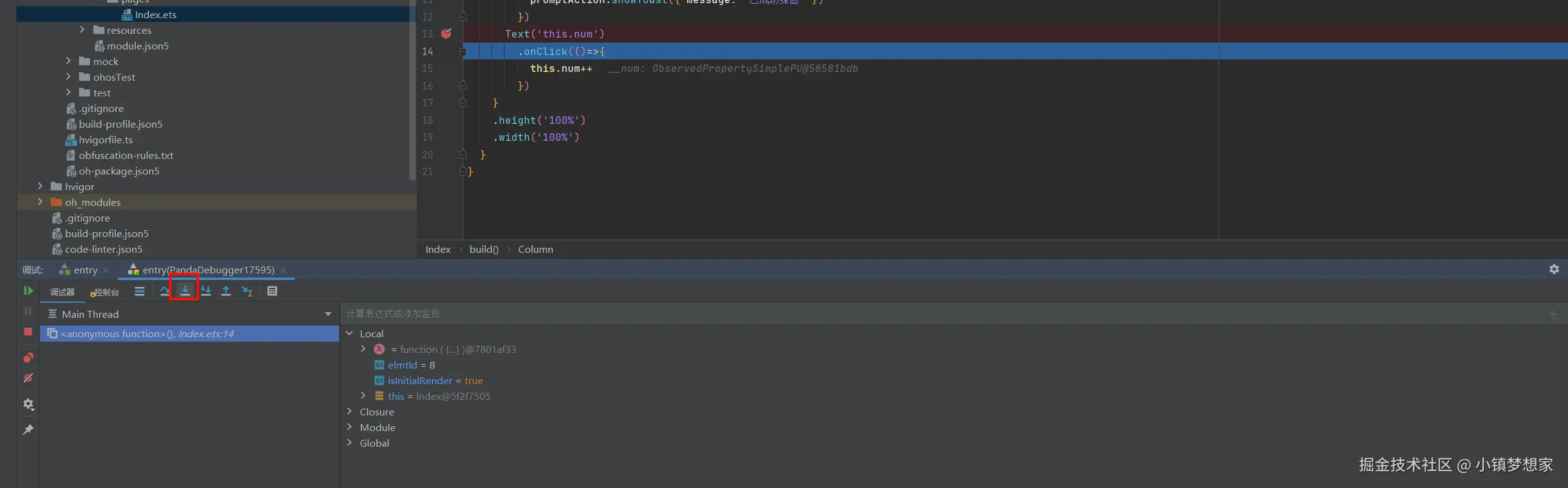Viewport: 1568px width, 488px height.
Task: Expand the mock folder
Action: pos(68,61)
